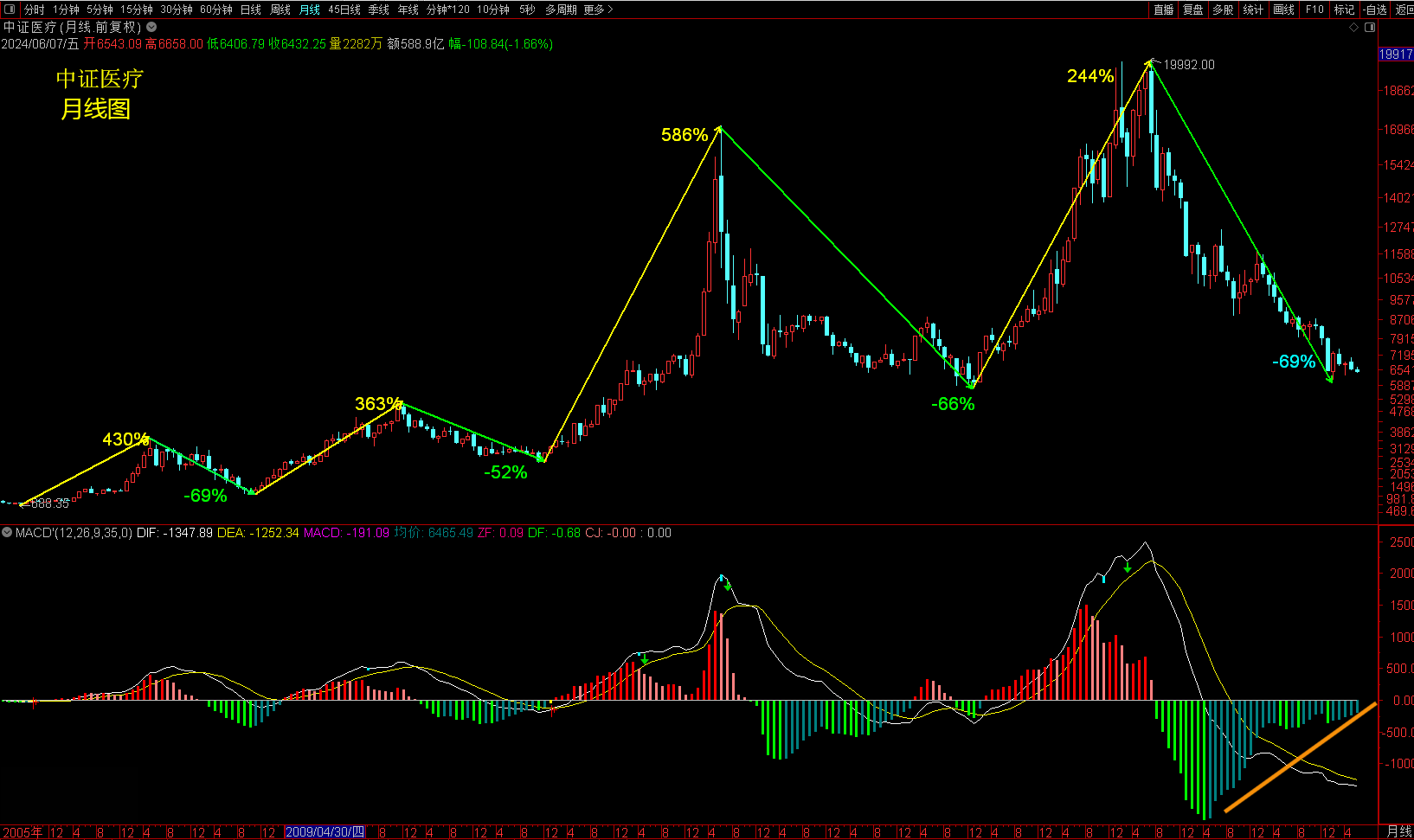
Task: Click the panel layout icon at top-left
Action: [10, 10]
